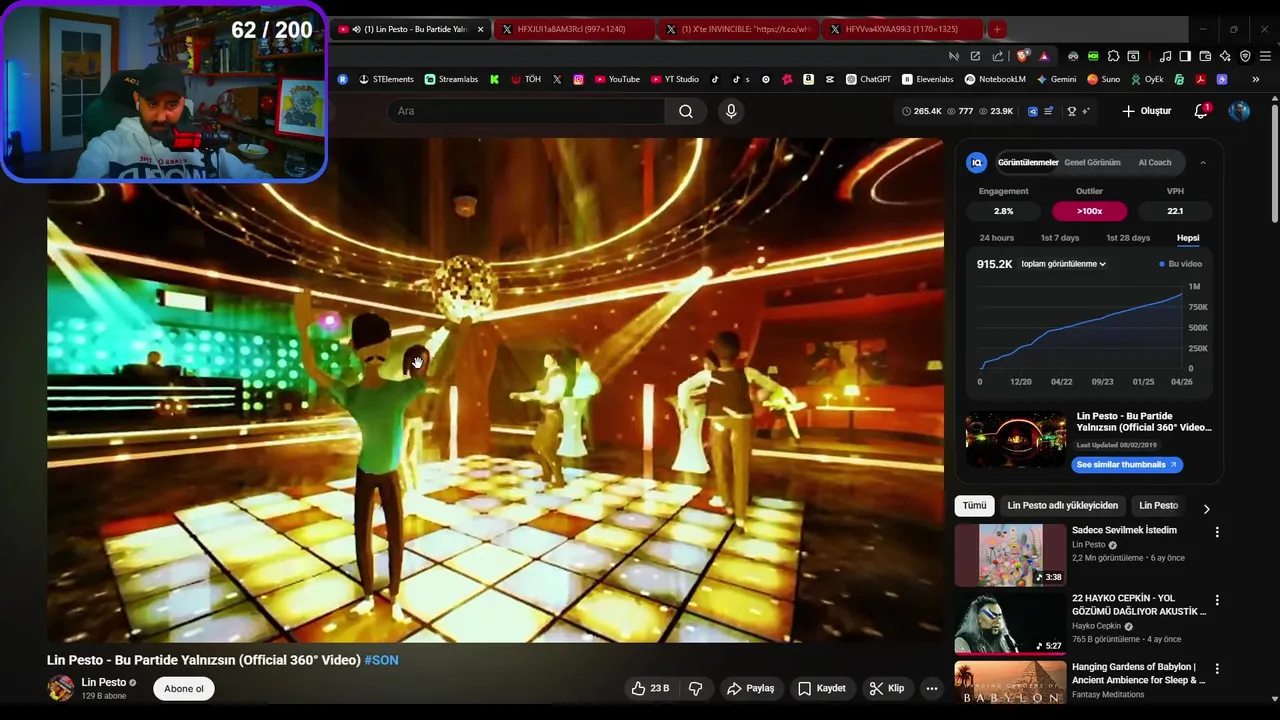
Task: Open the YouTube bookmark
Action: (x=617, y=79)
